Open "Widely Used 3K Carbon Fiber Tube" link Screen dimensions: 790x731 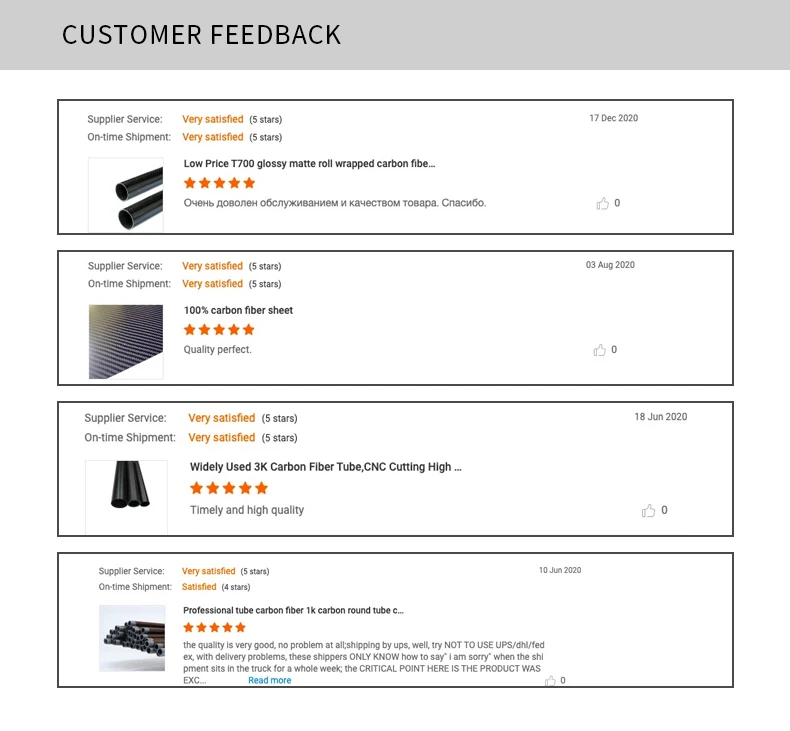(x=326, y=467)
